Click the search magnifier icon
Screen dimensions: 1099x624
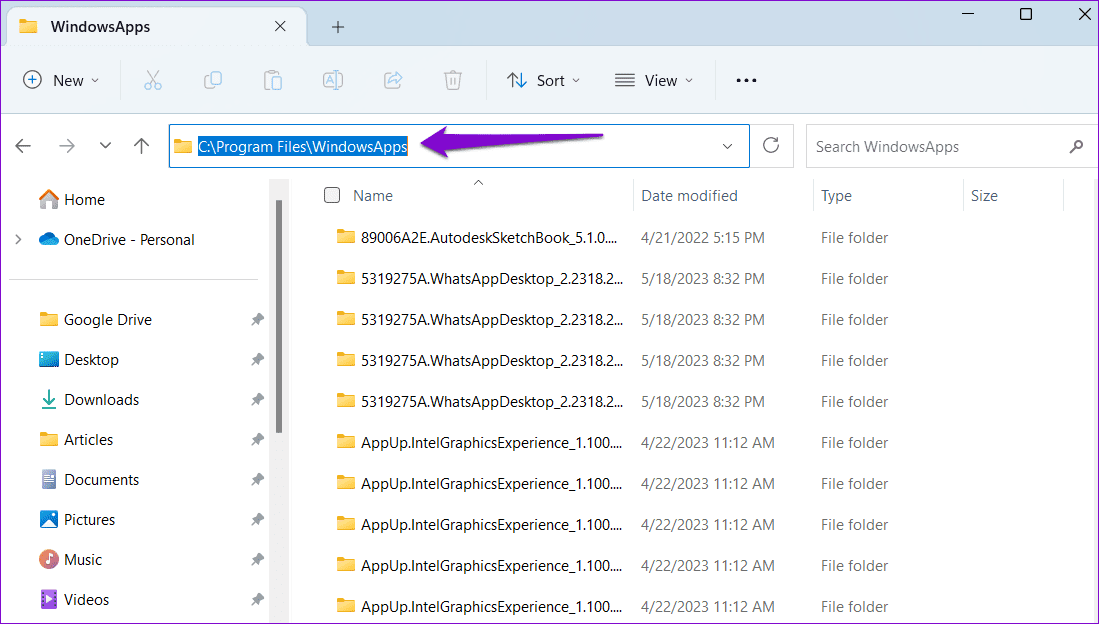pos(1077,147)
